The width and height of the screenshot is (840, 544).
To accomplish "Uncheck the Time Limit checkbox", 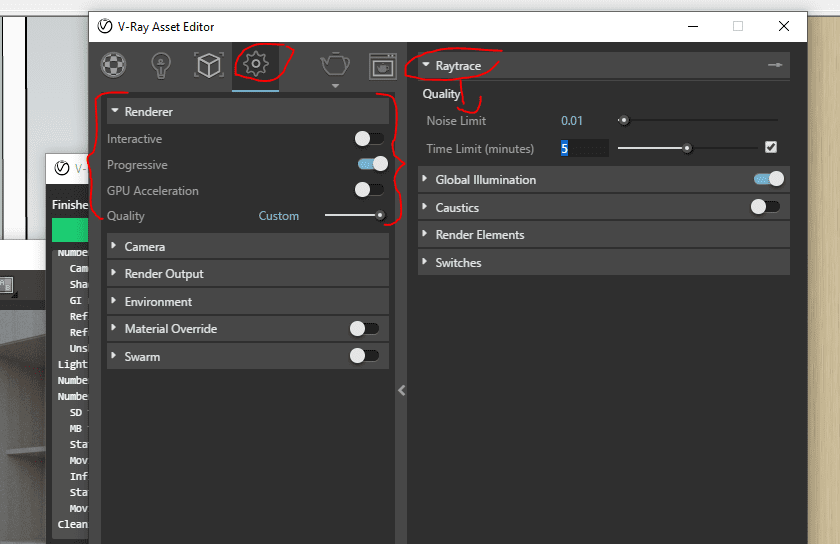I will pyautogui.click(x=771, y=147).
